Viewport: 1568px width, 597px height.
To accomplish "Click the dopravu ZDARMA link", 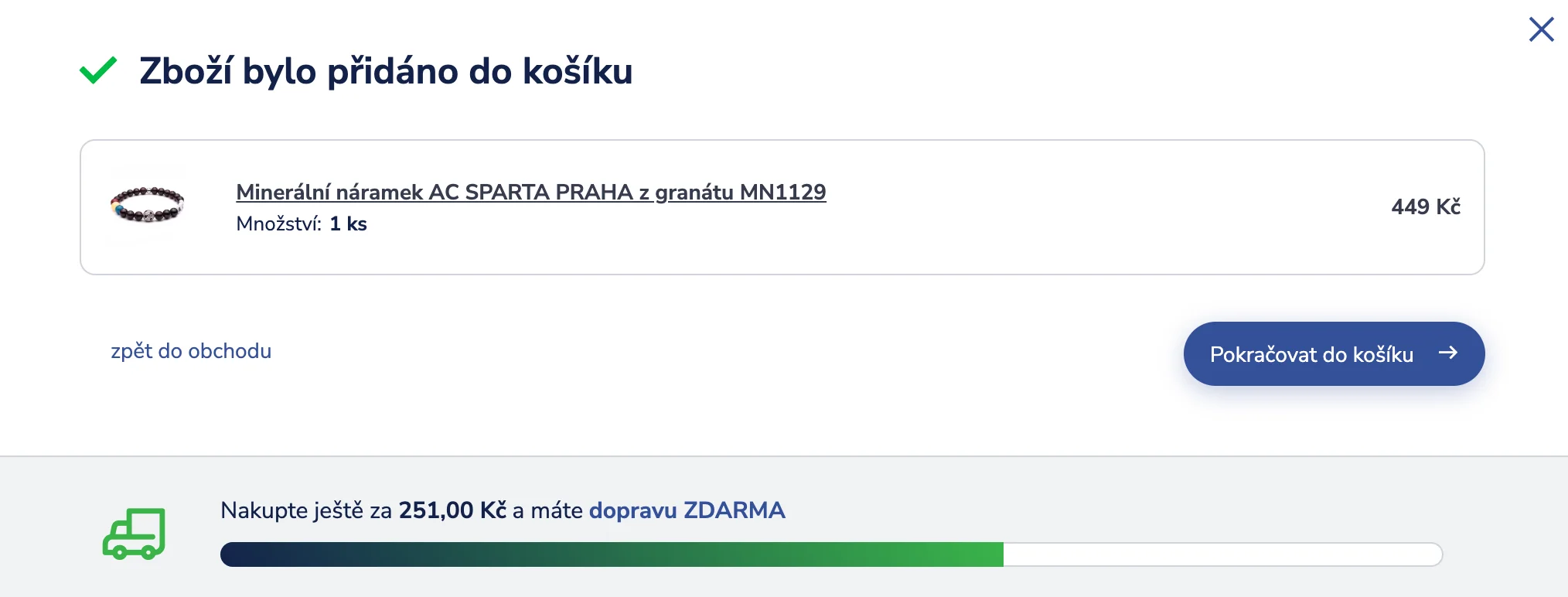I will click(687, 510).
